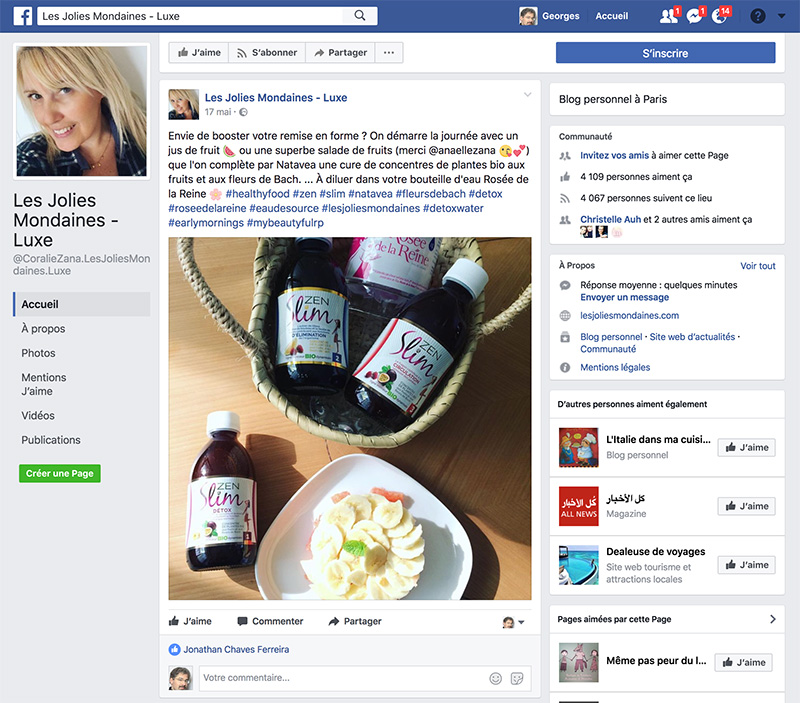800x703 pixels.
Task: Click the J'aime page button in toolbar
Action: coord(199,53)
